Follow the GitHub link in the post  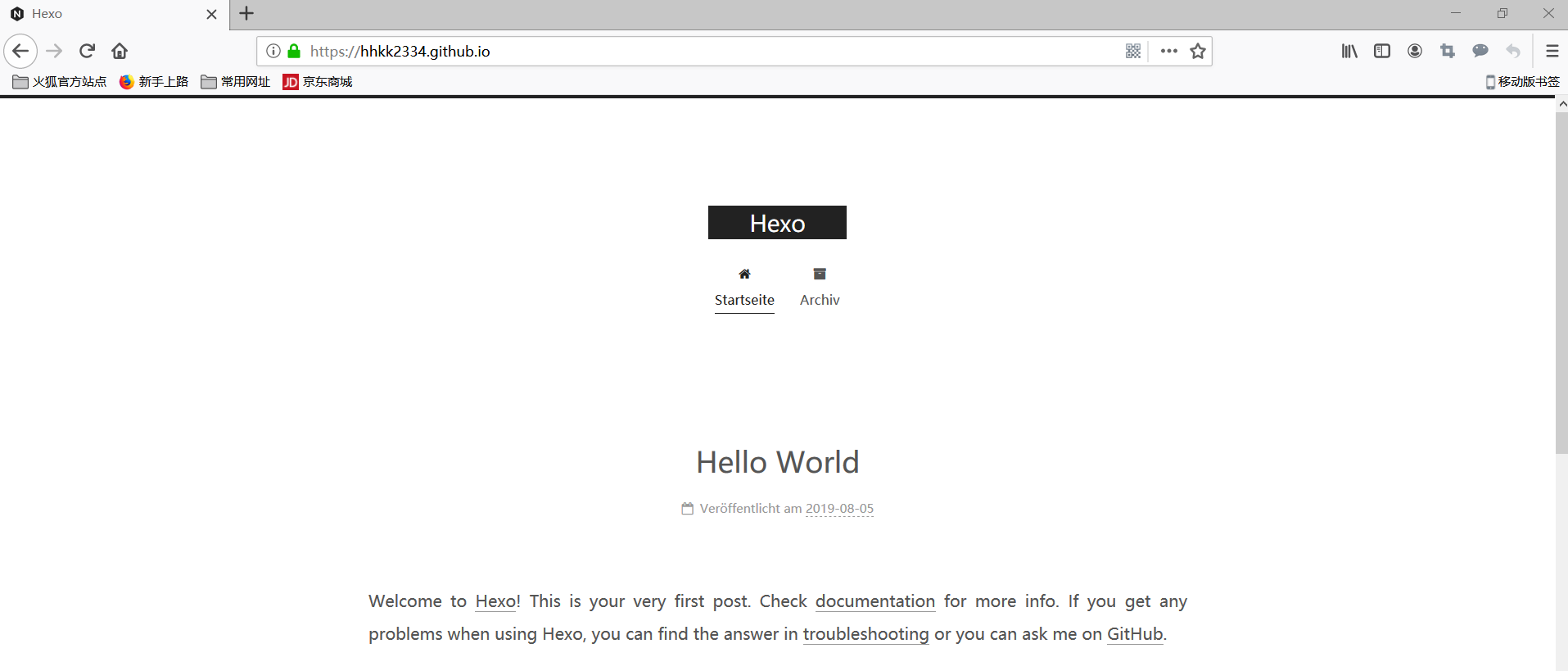[1135, 634]
